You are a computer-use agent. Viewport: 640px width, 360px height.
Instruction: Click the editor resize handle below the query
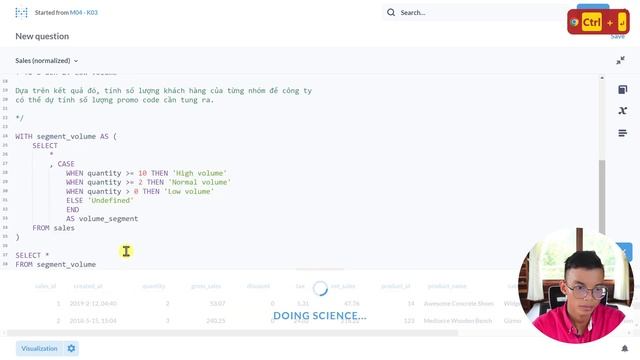point(320,269)
